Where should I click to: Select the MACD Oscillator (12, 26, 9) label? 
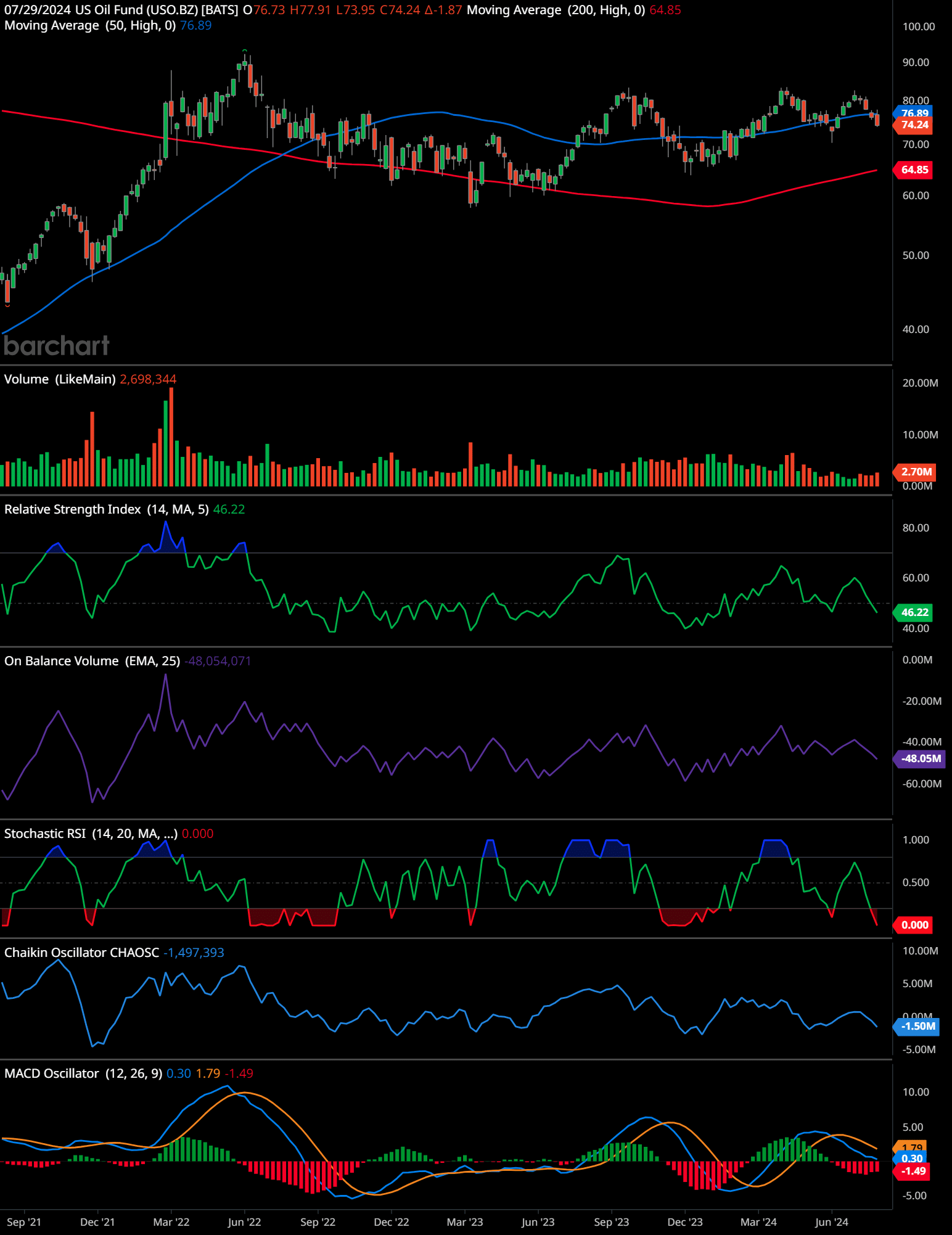click(x=83, y=1074)
